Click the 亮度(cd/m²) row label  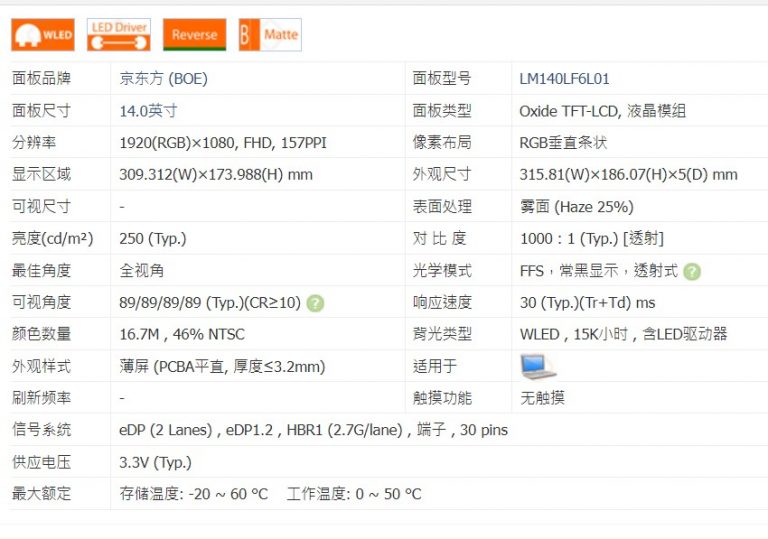click(x=52, y=239)
